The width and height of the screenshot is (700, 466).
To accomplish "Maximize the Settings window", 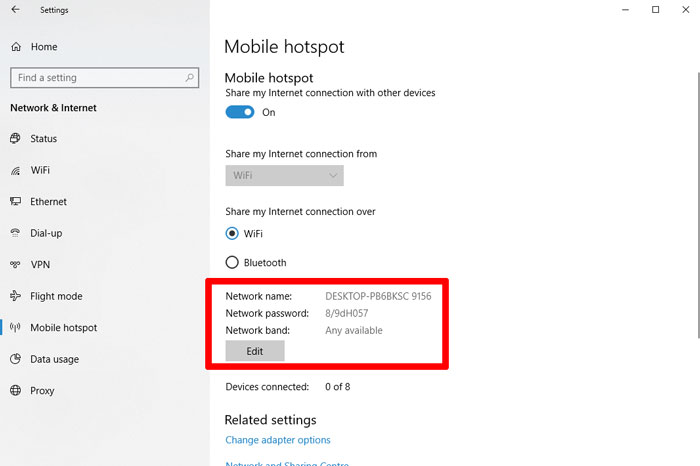I will point(655,9).
